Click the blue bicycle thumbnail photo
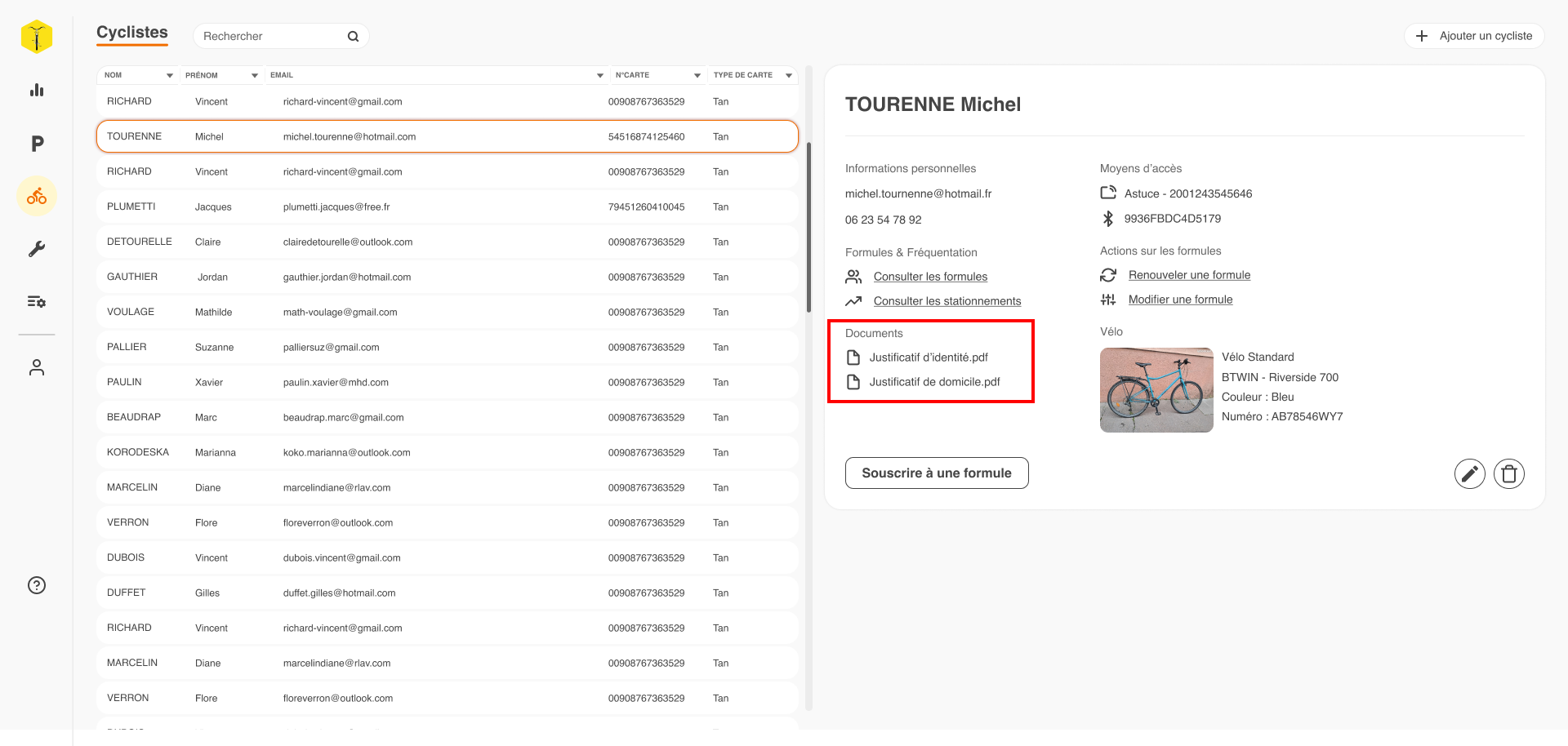 tap(1156, 390)
